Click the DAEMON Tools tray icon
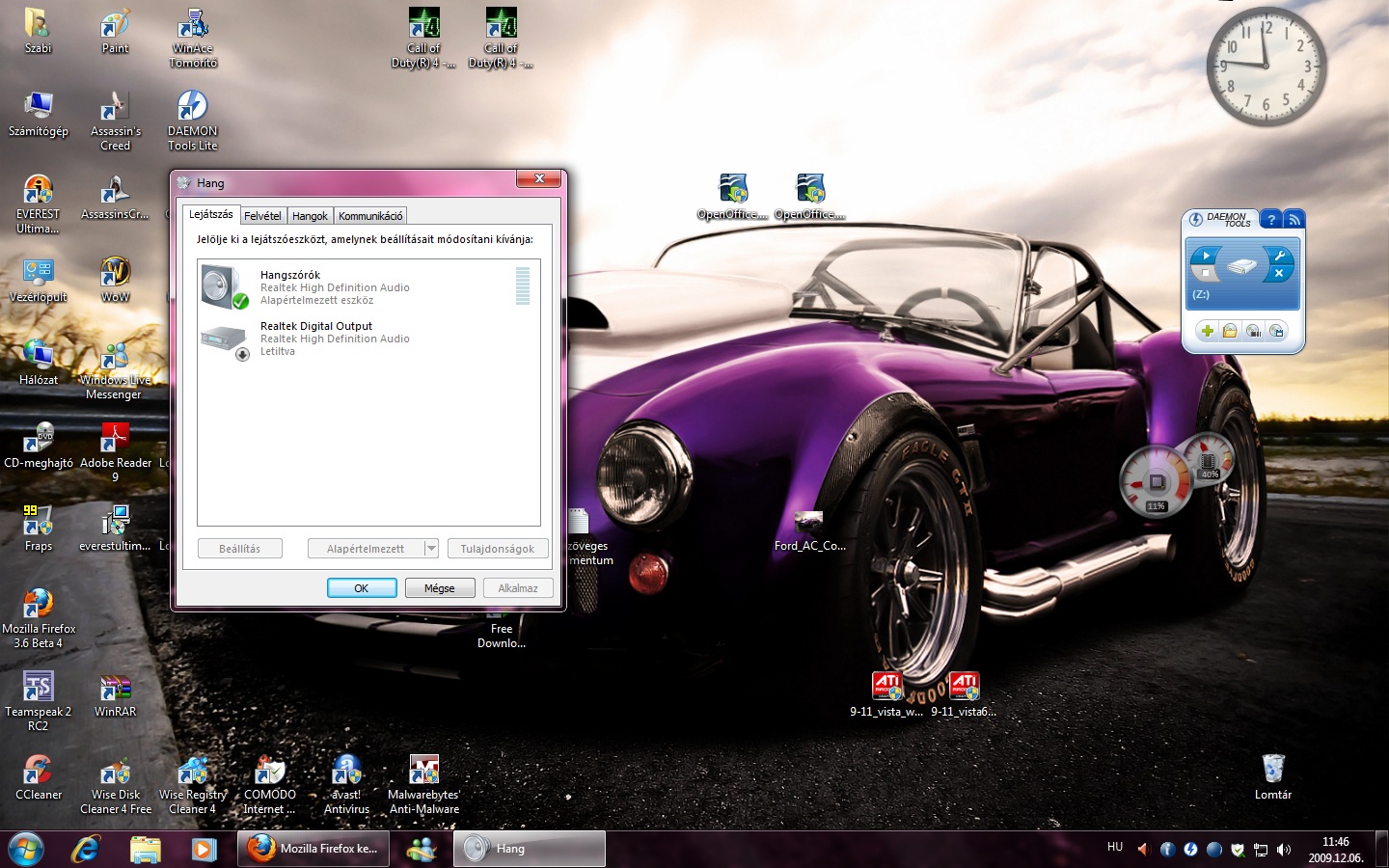The image size is (1389, 868). coord(1190,849)
